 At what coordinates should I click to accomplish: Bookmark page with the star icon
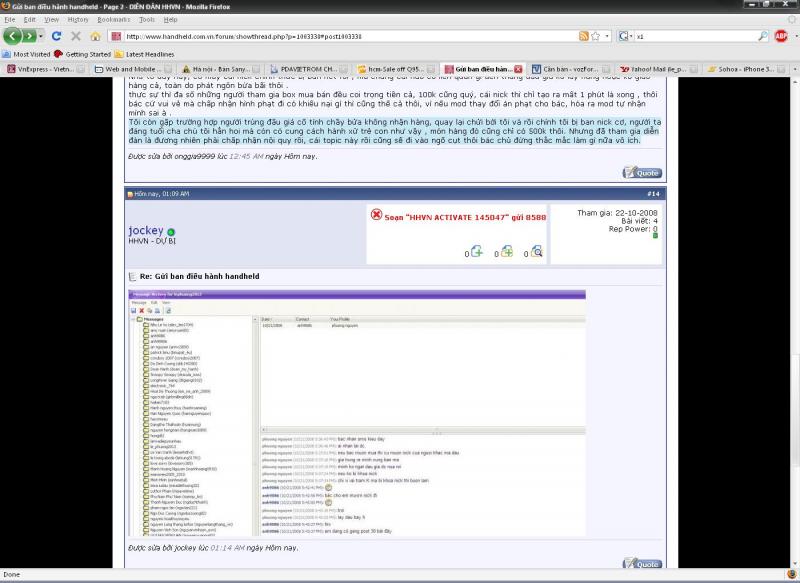point(596,36)
